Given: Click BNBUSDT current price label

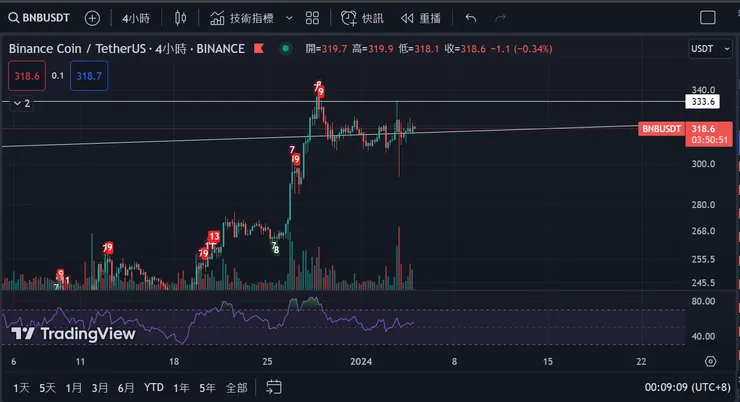Looking at the screenshot, I should pos(661,129).
